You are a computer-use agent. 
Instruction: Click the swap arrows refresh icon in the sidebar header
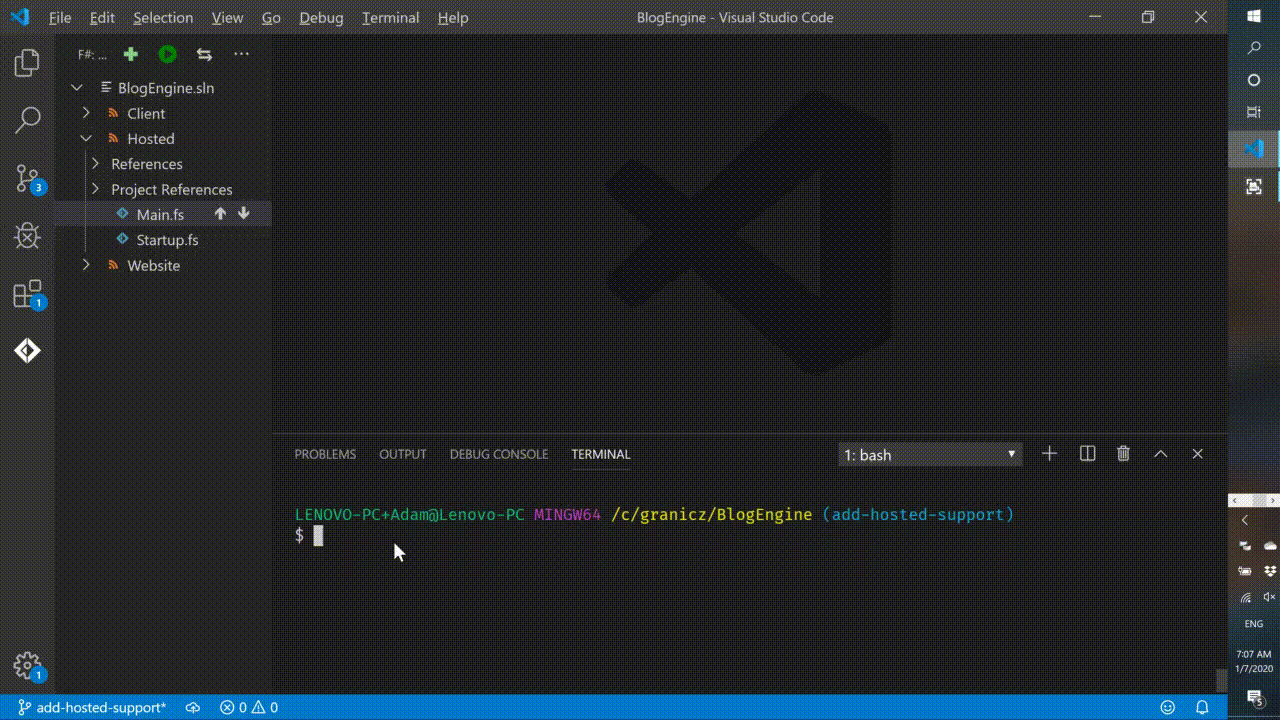(204, 54)
